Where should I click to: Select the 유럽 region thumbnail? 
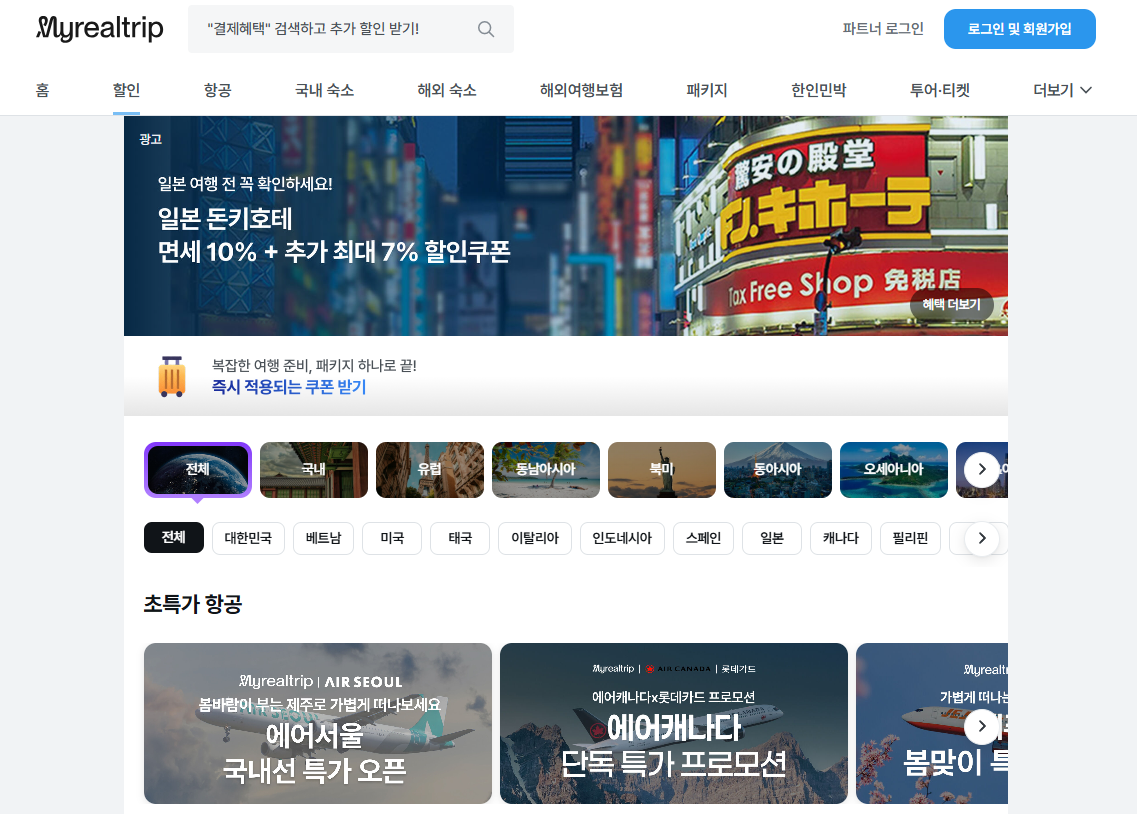click(x=430, y=470)
